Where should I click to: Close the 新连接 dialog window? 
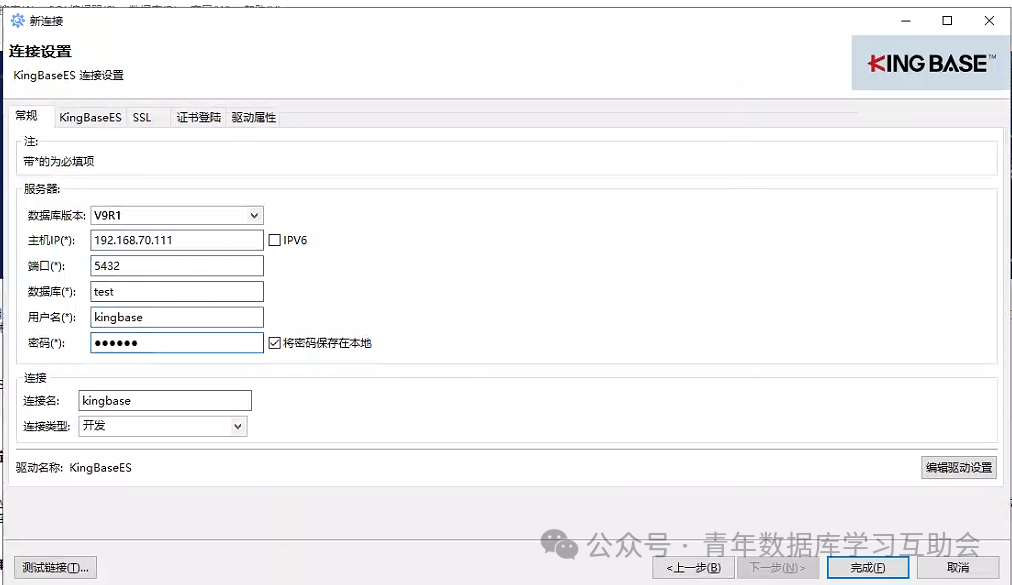coord(989,21)
